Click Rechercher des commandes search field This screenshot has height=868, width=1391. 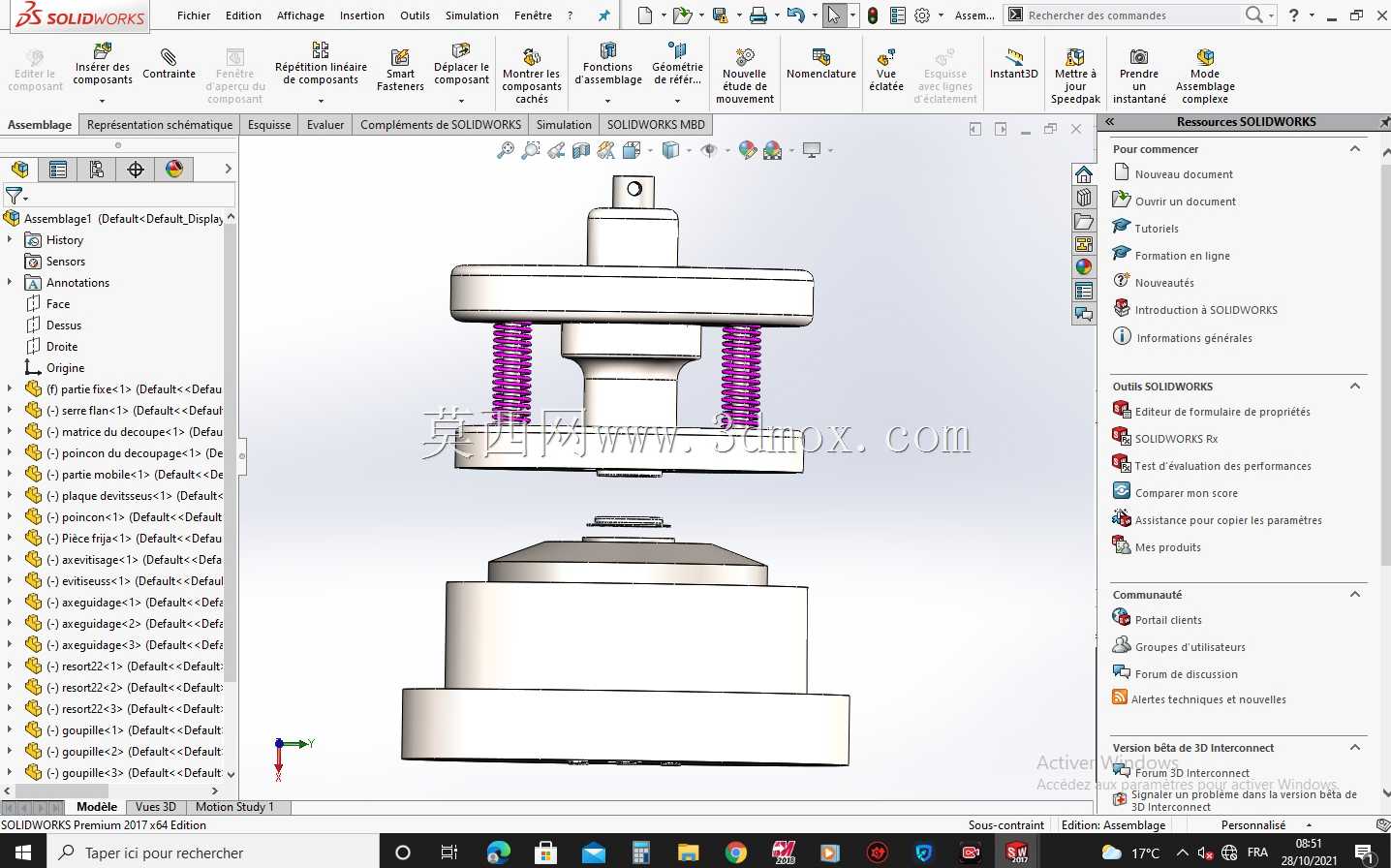(1131, 15)
